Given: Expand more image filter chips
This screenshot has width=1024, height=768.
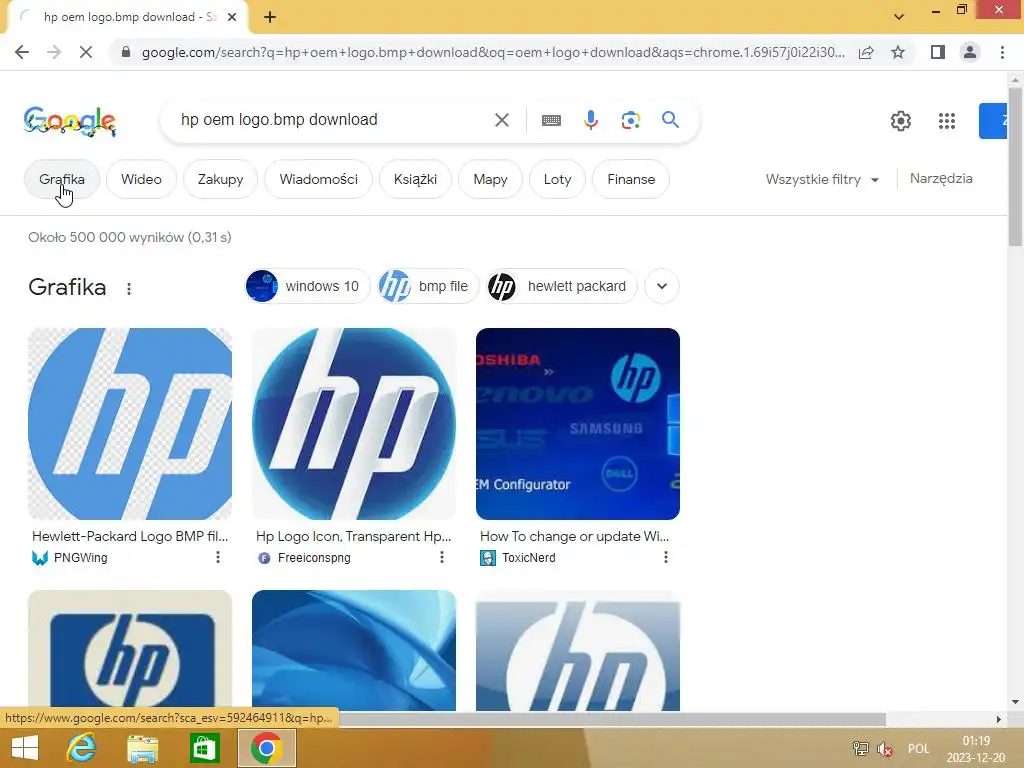Looking at the screenshot, I should click(x=662, y=286).
